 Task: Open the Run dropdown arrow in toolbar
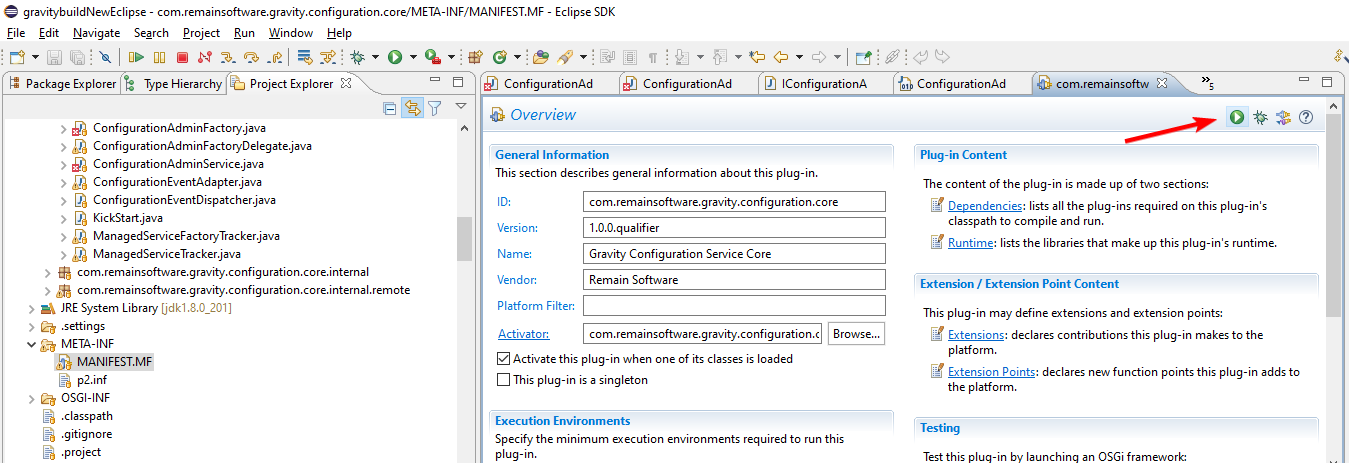pos(413,57)
